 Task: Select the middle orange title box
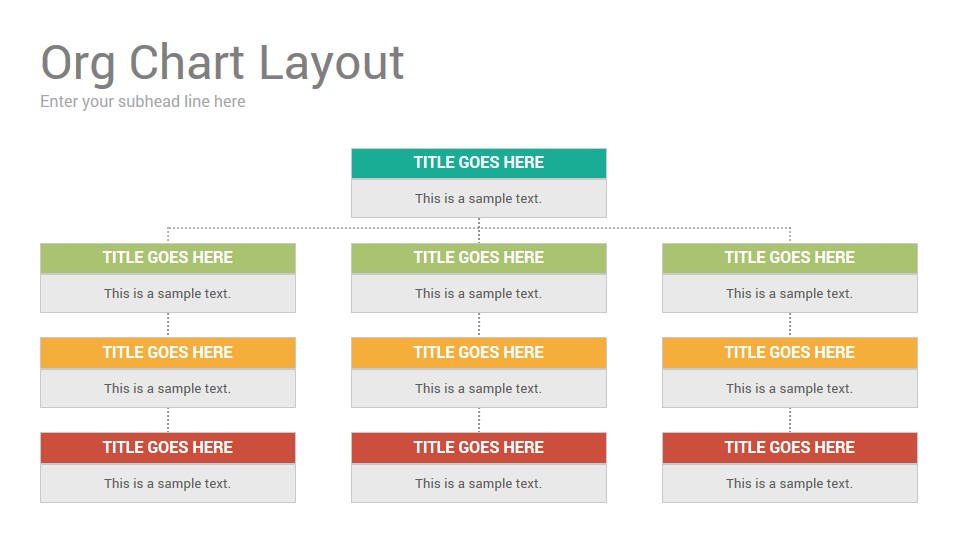(x=479, y=353)
